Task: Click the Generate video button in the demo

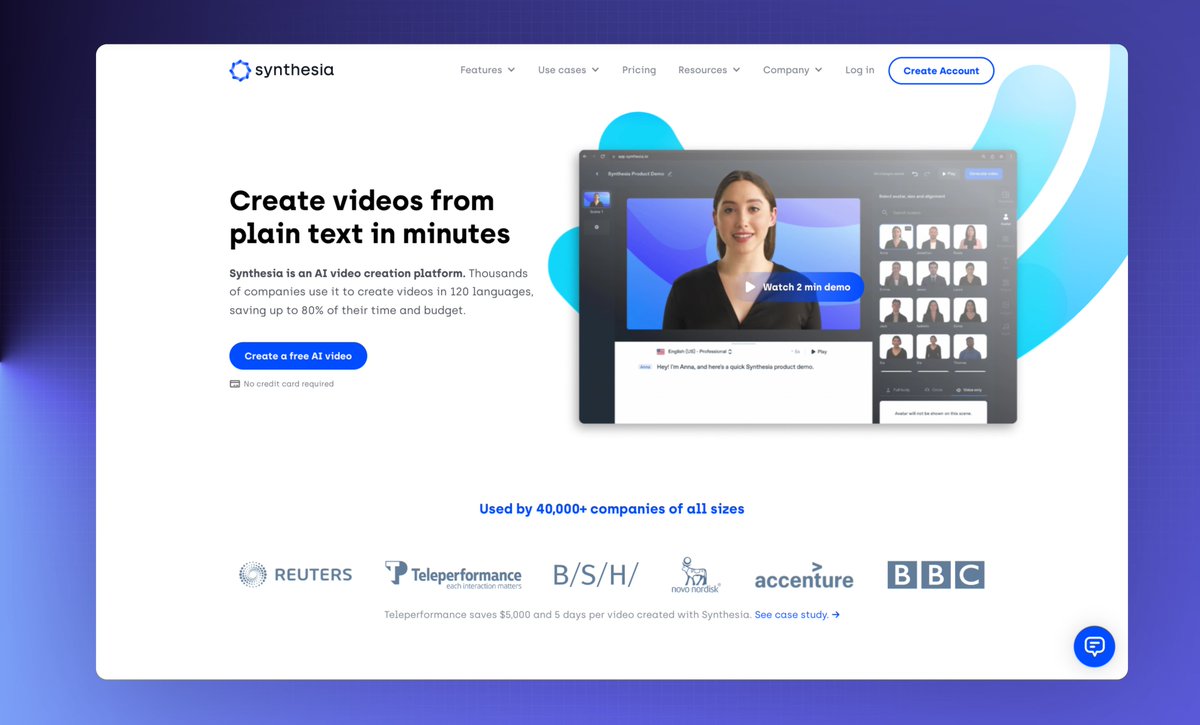Action: [x=983, y=174]
